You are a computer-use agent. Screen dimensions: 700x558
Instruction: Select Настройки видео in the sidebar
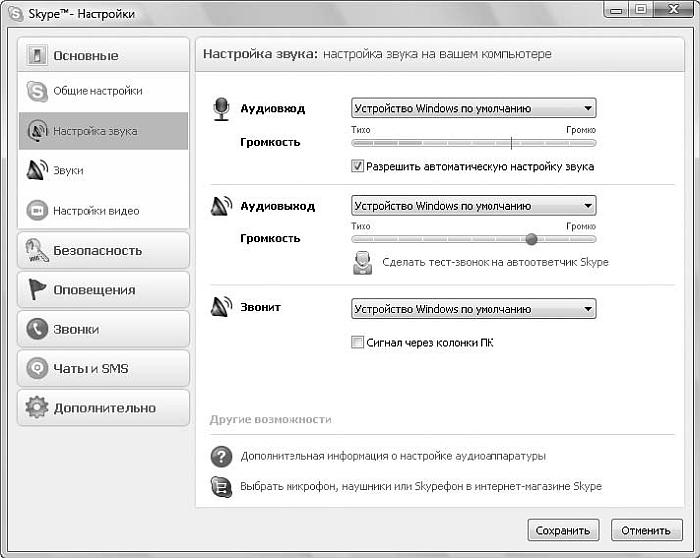[96, 211]
